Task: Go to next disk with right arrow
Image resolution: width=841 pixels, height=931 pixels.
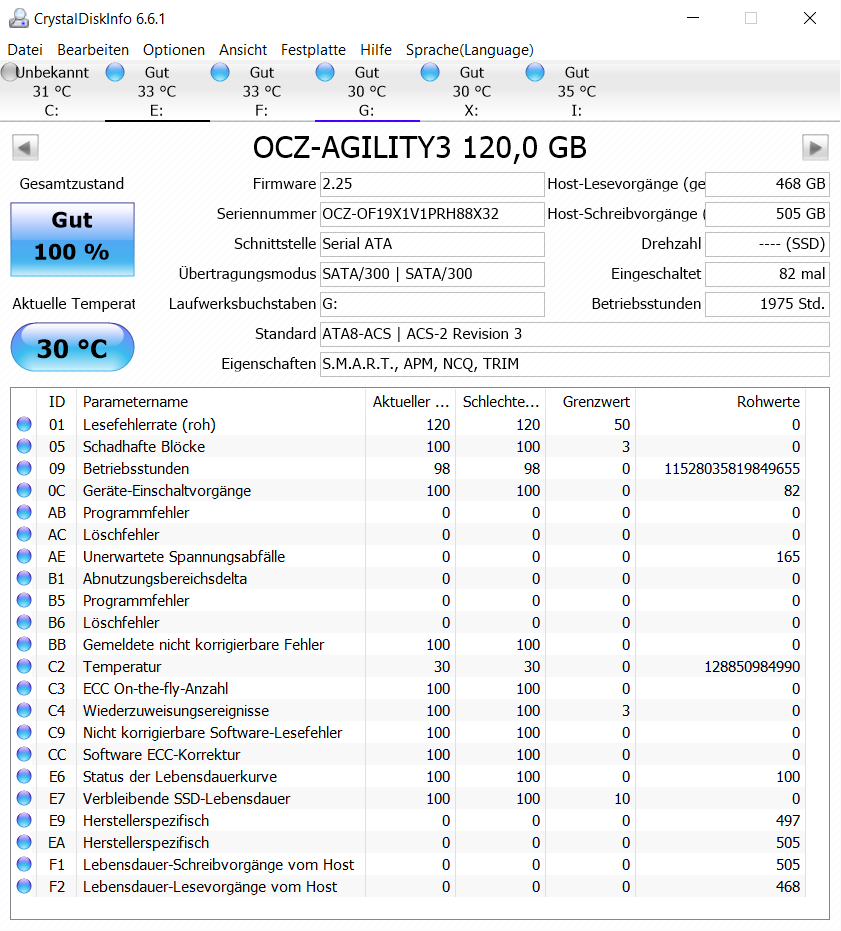Action: pyautogui.click(x=815, y=148)
